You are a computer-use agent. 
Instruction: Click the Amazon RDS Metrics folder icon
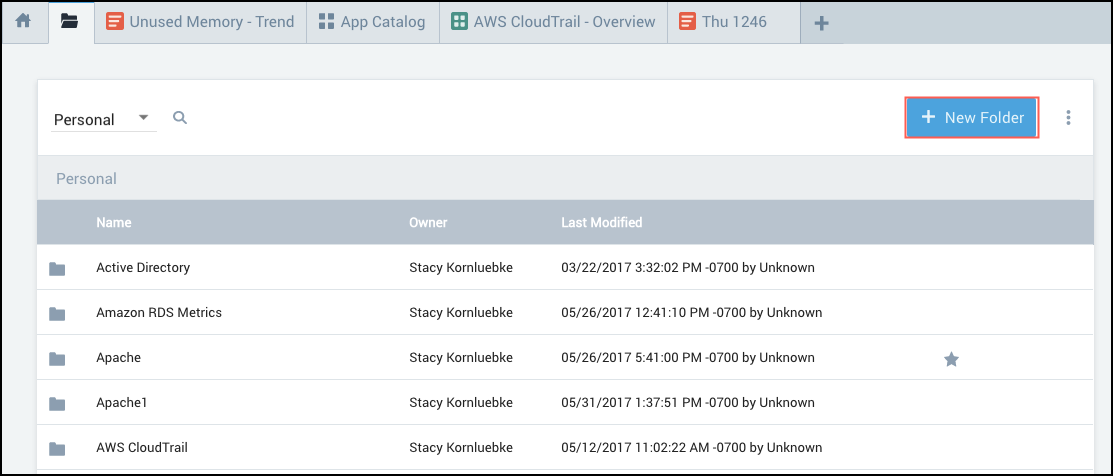57,314
